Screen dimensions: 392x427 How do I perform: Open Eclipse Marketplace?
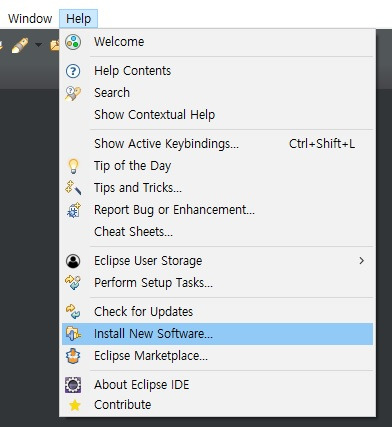click(x=217, y=356)
